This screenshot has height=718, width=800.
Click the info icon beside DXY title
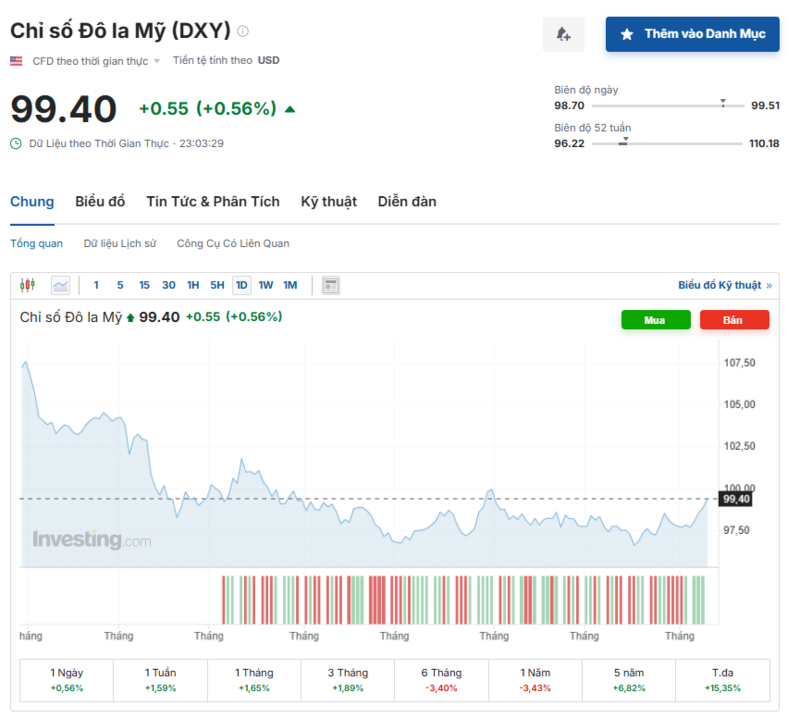[243, 31]
